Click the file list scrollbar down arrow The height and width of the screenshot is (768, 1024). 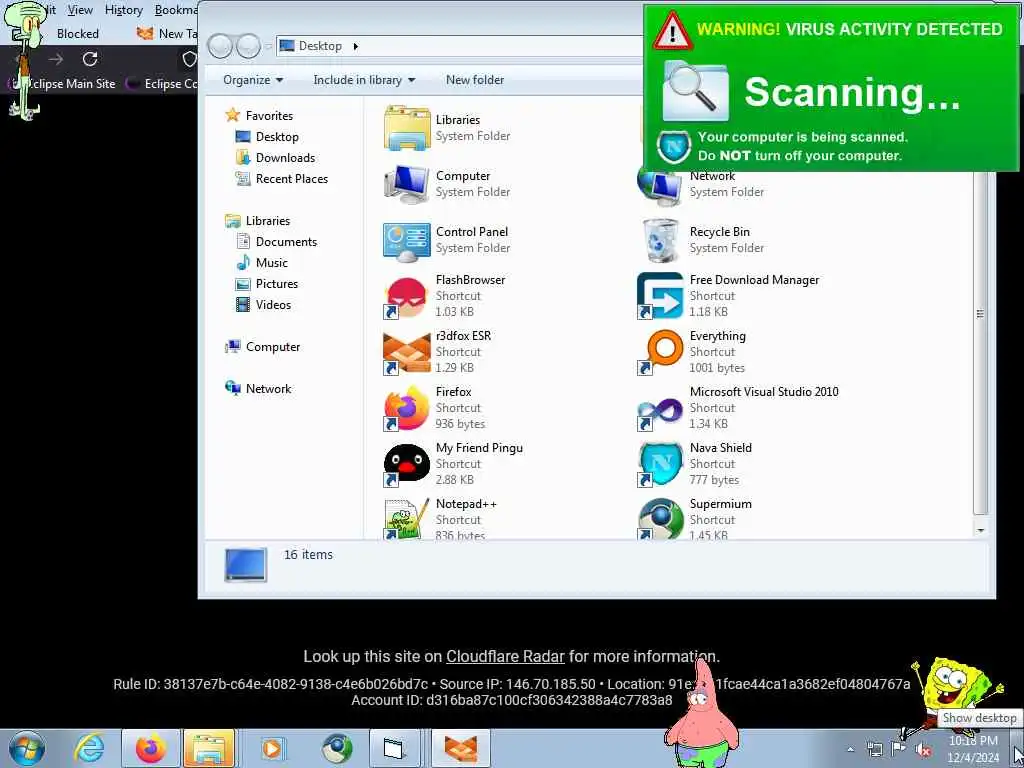point(980,530)
